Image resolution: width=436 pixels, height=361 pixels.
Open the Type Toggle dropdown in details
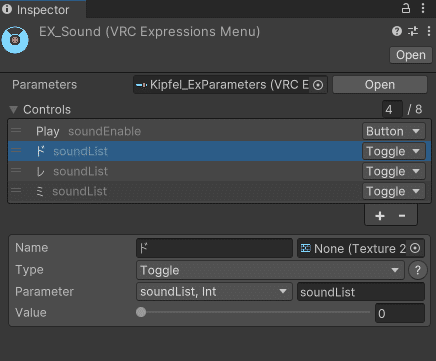pos(270,270)
